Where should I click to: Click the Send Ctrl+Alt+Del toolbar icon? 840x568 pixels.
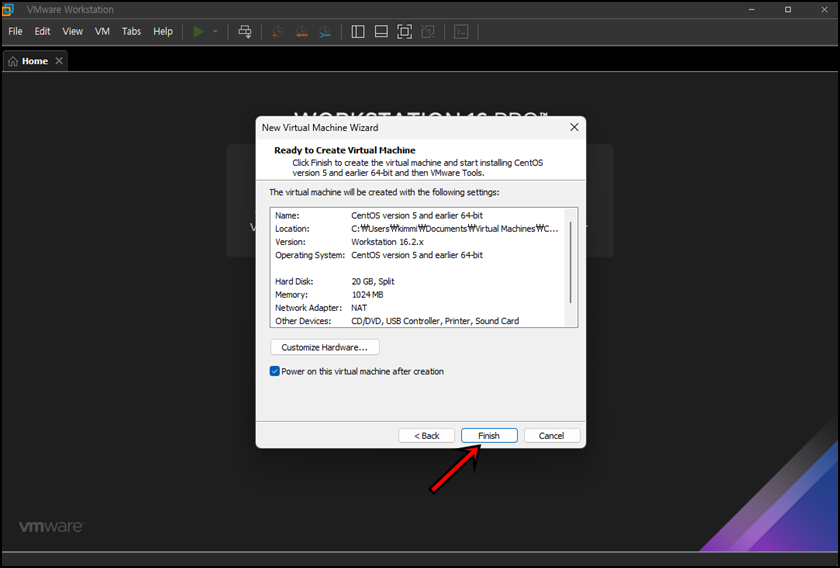point(245,32)
